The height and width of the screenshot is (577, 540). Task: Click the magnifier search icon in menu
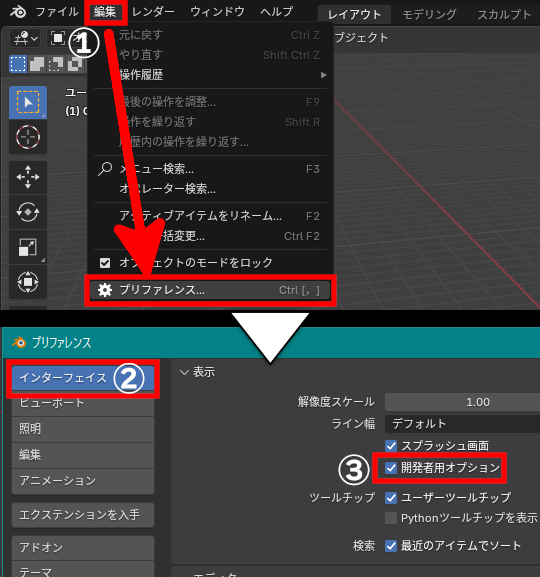105,169
